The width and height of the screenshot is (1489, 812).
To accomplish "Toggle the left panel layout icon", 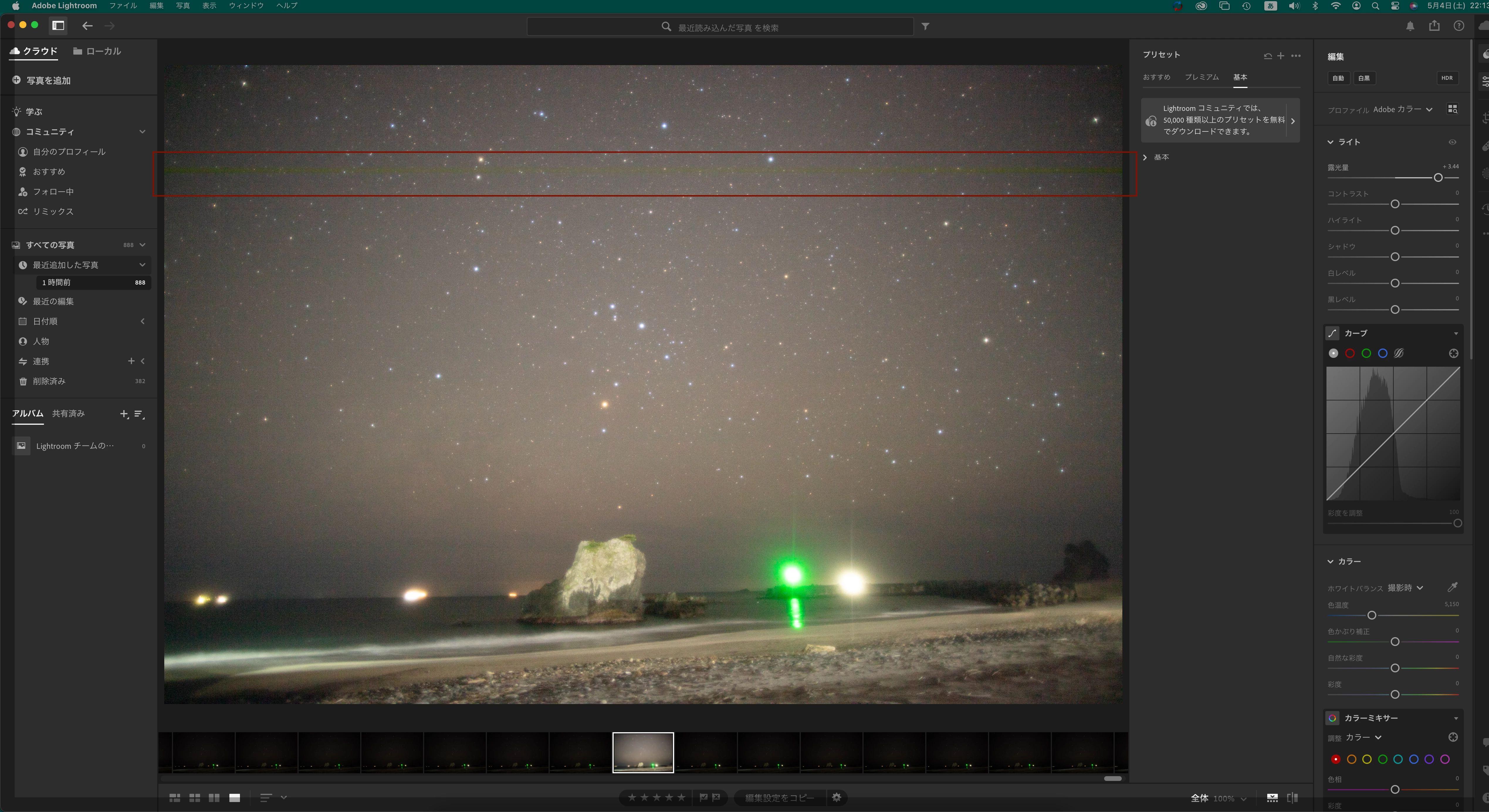I will click(58, 26).
